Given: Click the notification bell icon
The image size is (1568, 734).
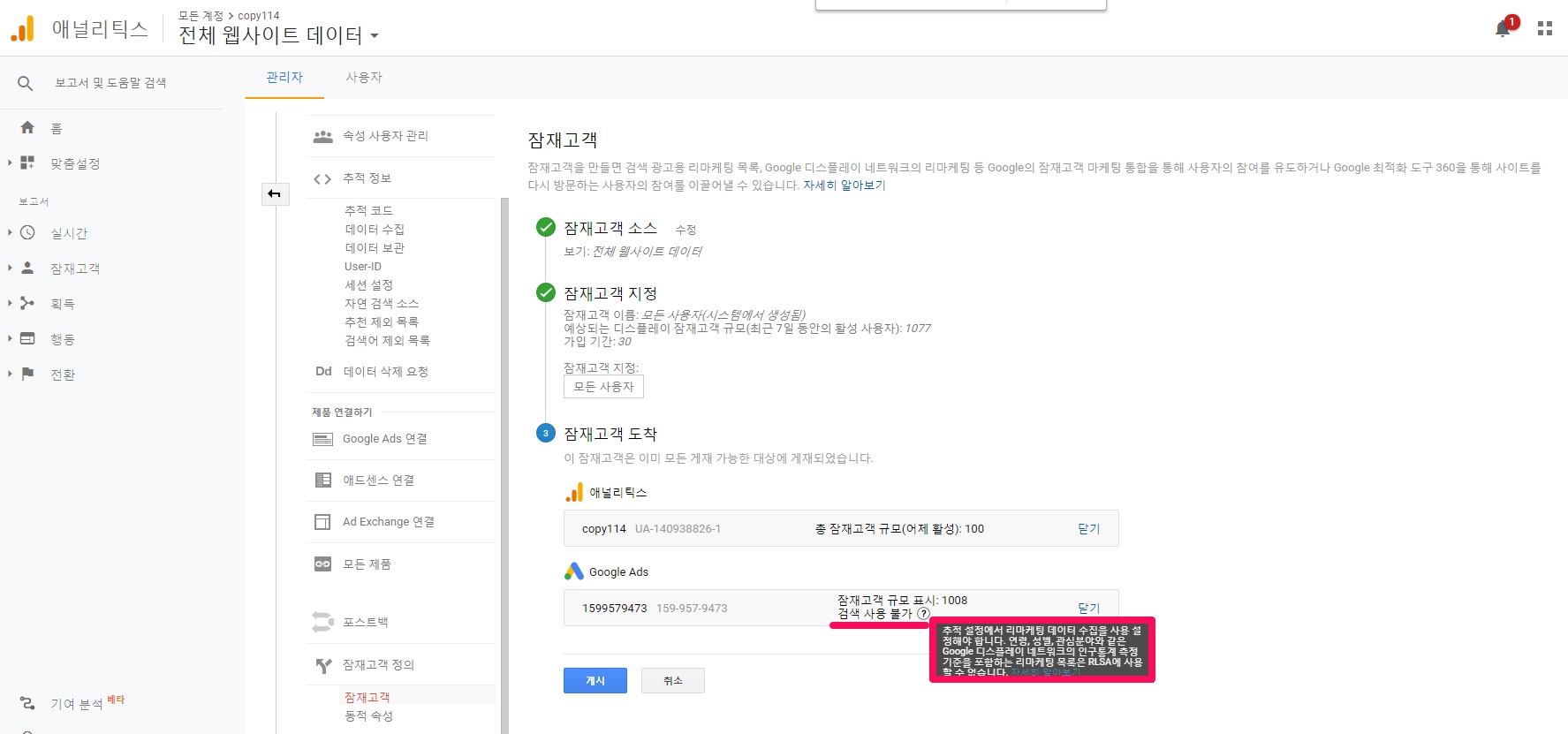Looking at the screenshot, I should pyautogui.click(x=1503, y=29).
